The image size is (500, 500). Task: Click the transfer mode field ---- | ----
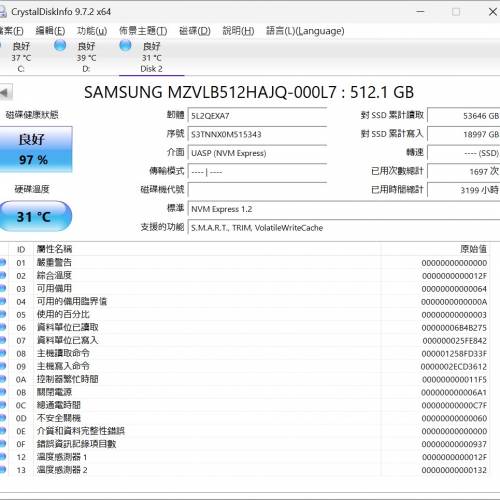[x=257, y=172]
